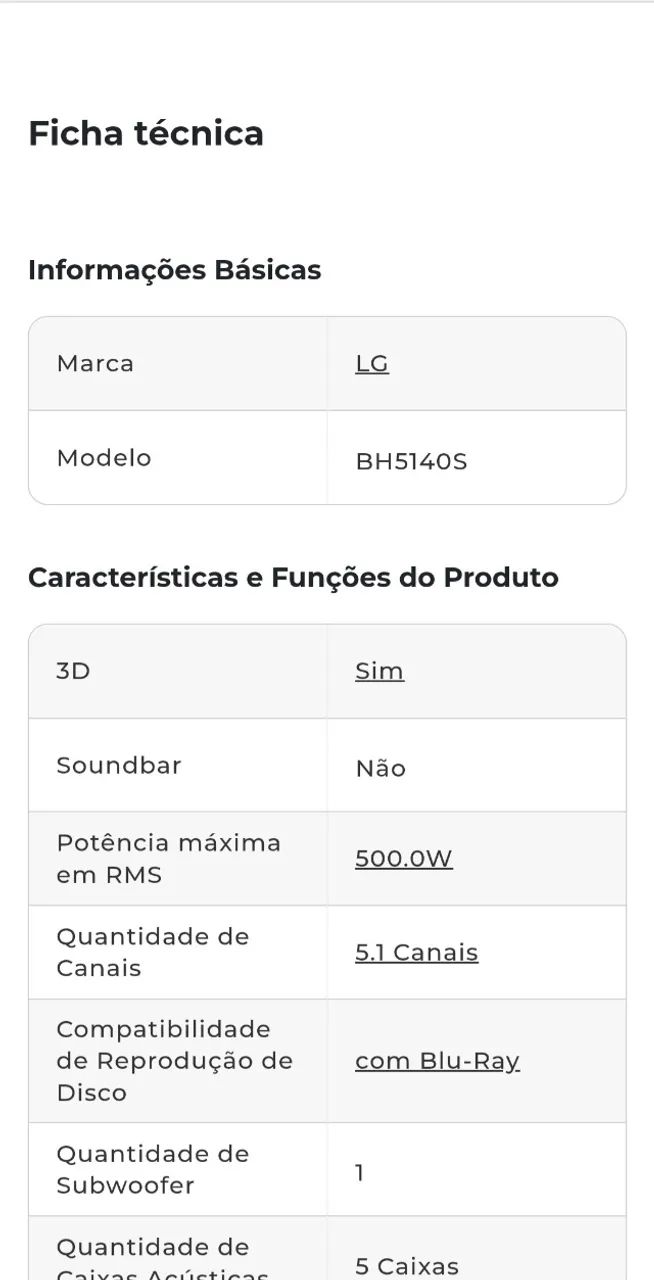Select the Modelo row label
This screenshot has height=1280, width=654.
(104, 458)
